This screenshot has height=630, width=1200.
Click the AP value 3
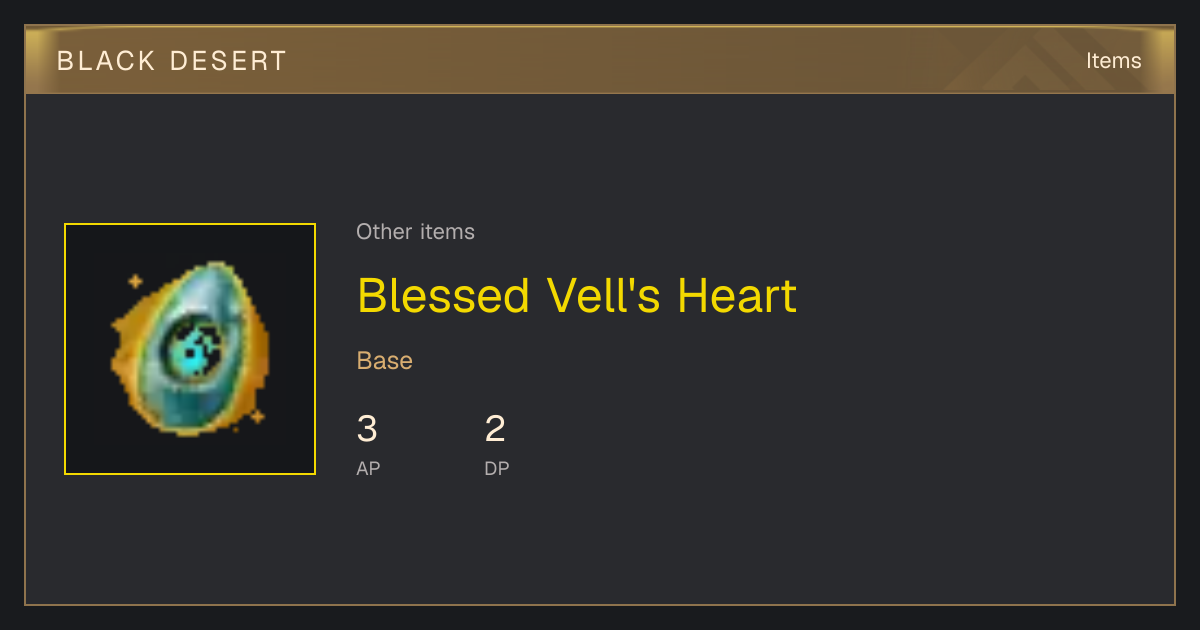point(367,429)
